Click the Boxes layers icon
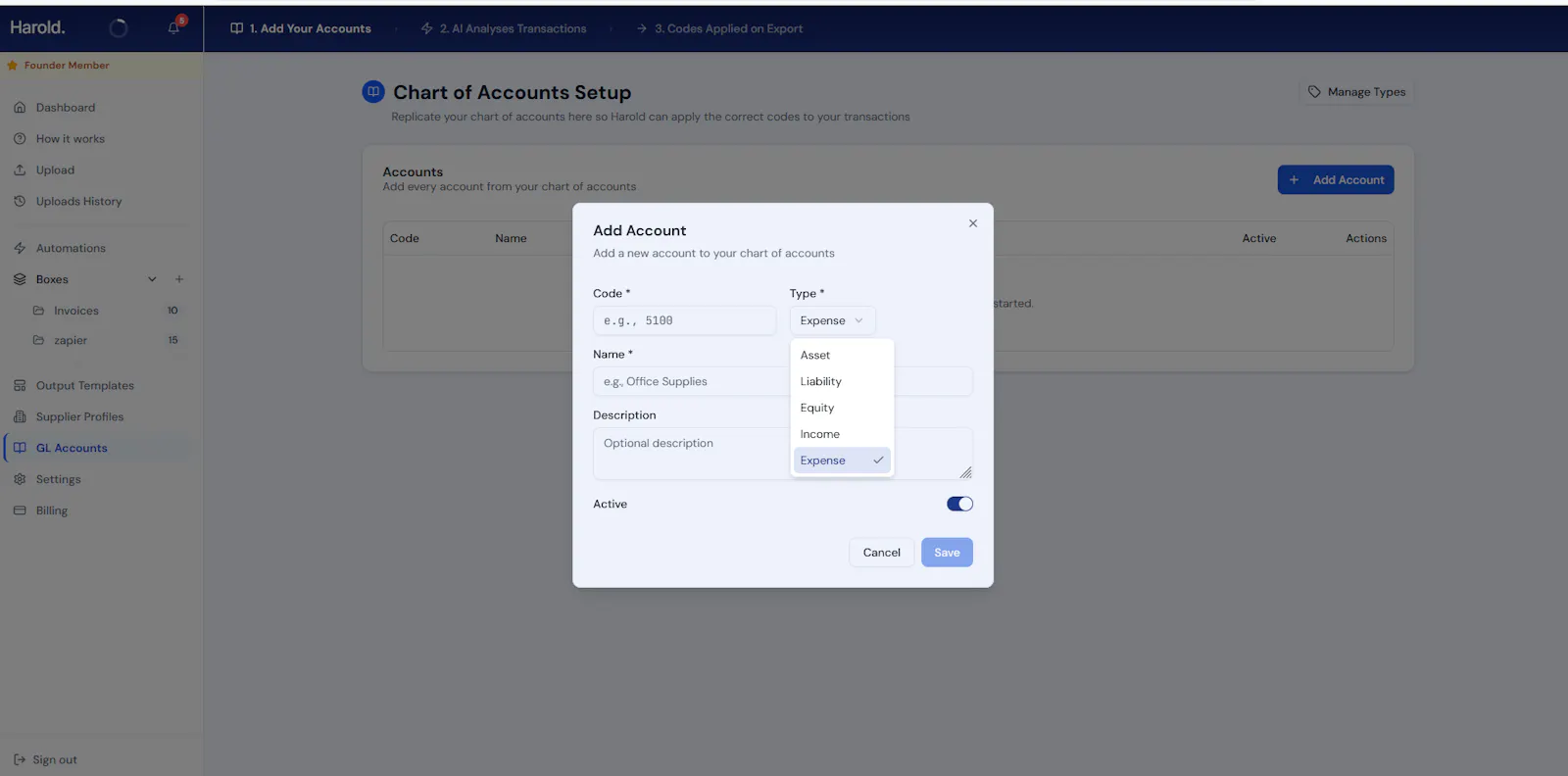Viewport: 1568px width, 776px height. click(20, 280)
